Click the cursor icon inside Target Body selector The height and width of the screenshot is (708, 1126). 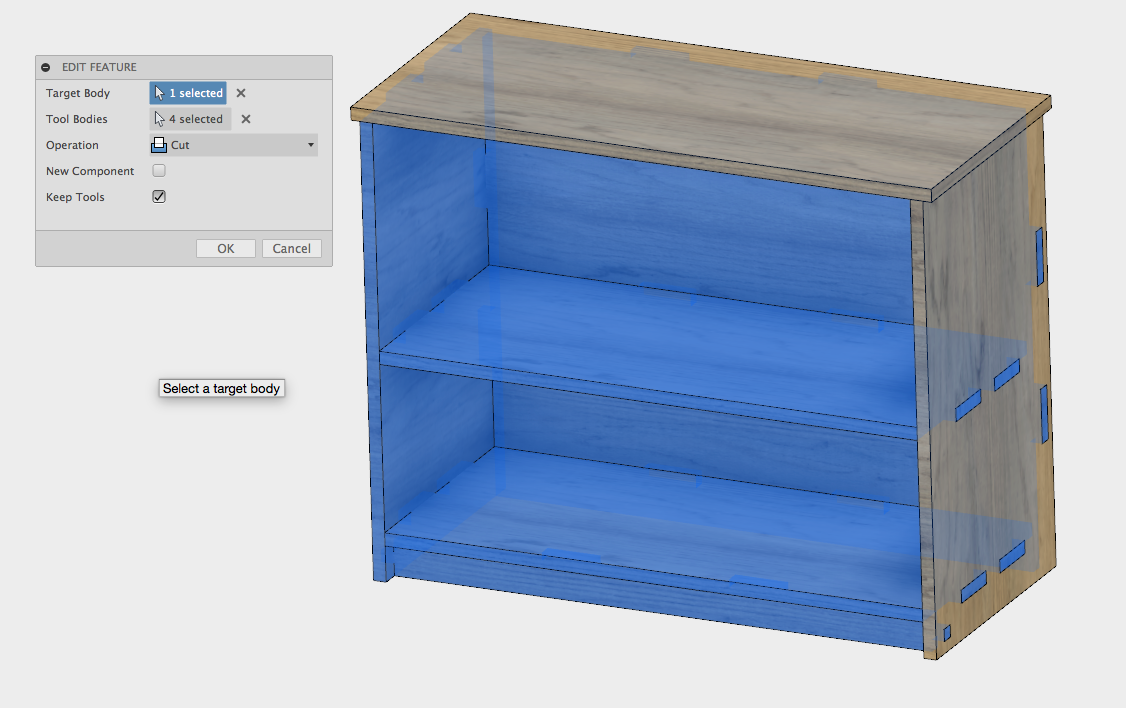tap(161, 92)
